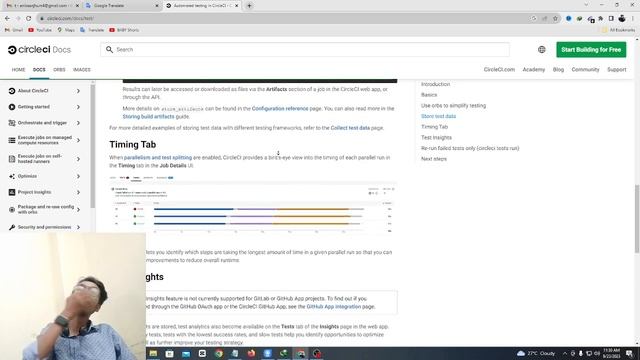Reload the page with the refresh icon

(29, 18)
